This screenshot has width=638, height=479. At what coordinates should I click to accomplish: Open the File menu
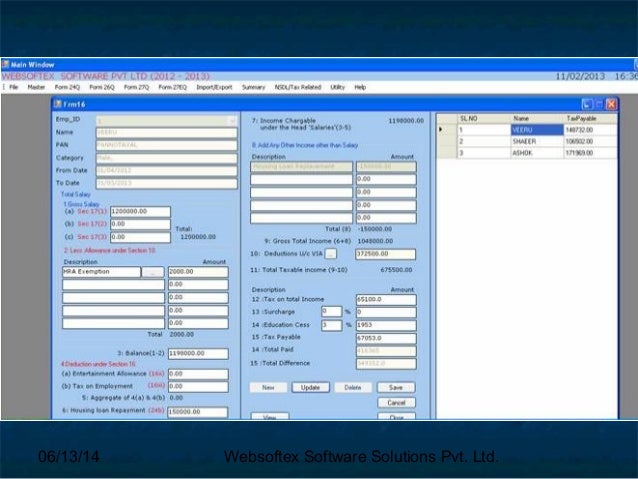click(14, 87)
